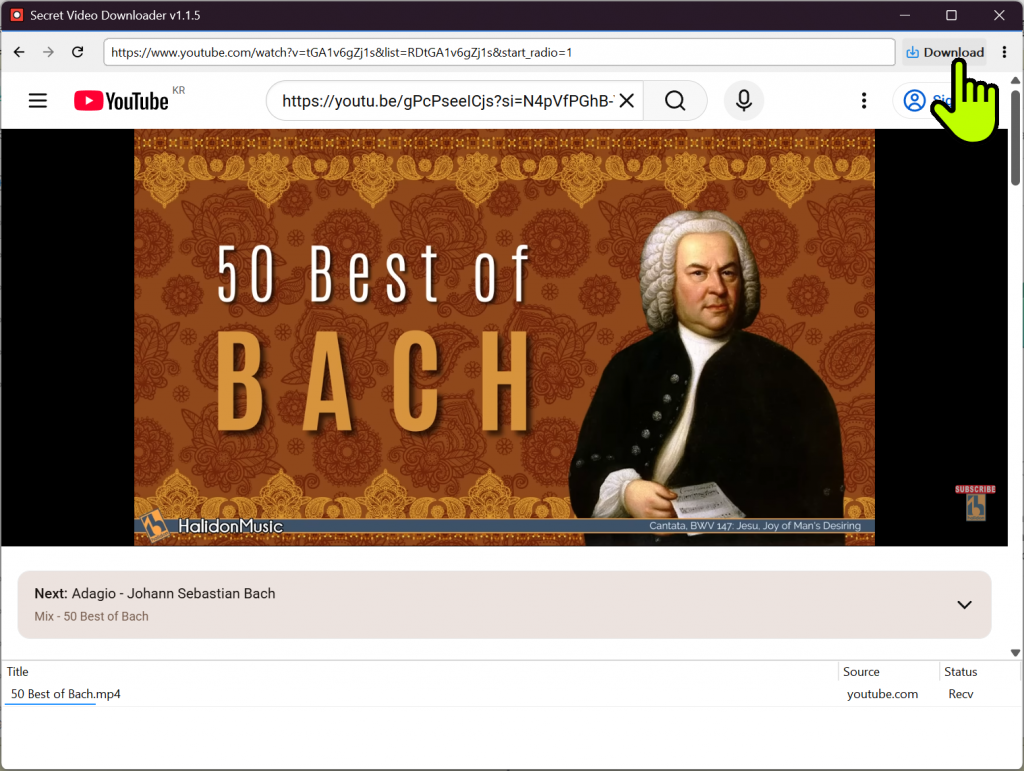Click the Sign in account icon
Viewport: 1024px width, 771px height.
(914, 101)
